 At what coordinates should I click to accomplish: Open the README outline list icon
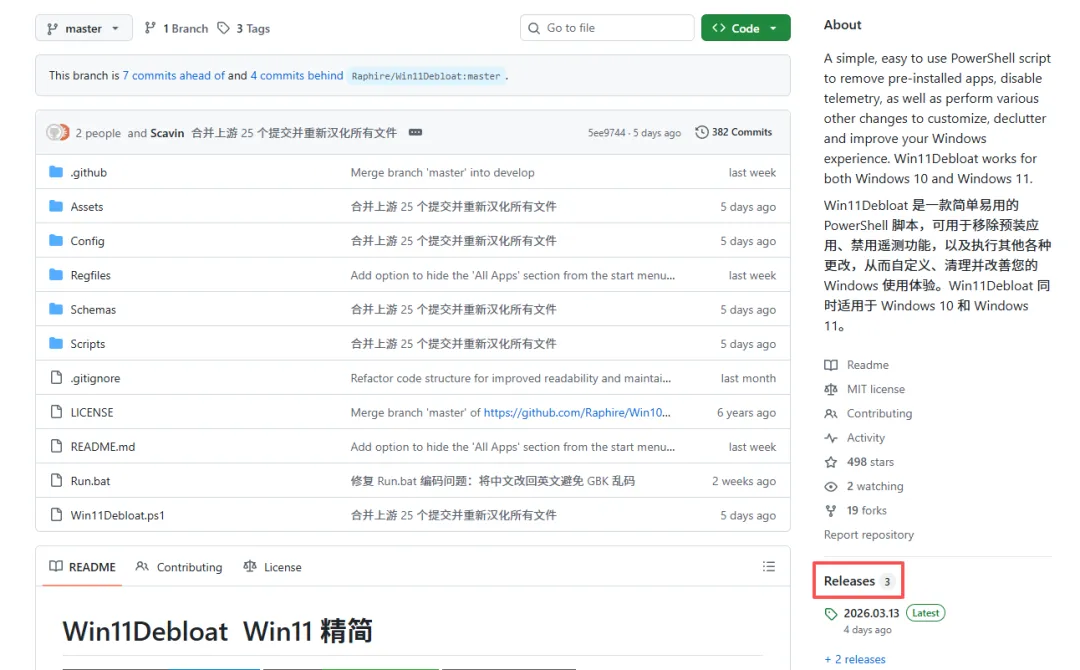[769, 567]
